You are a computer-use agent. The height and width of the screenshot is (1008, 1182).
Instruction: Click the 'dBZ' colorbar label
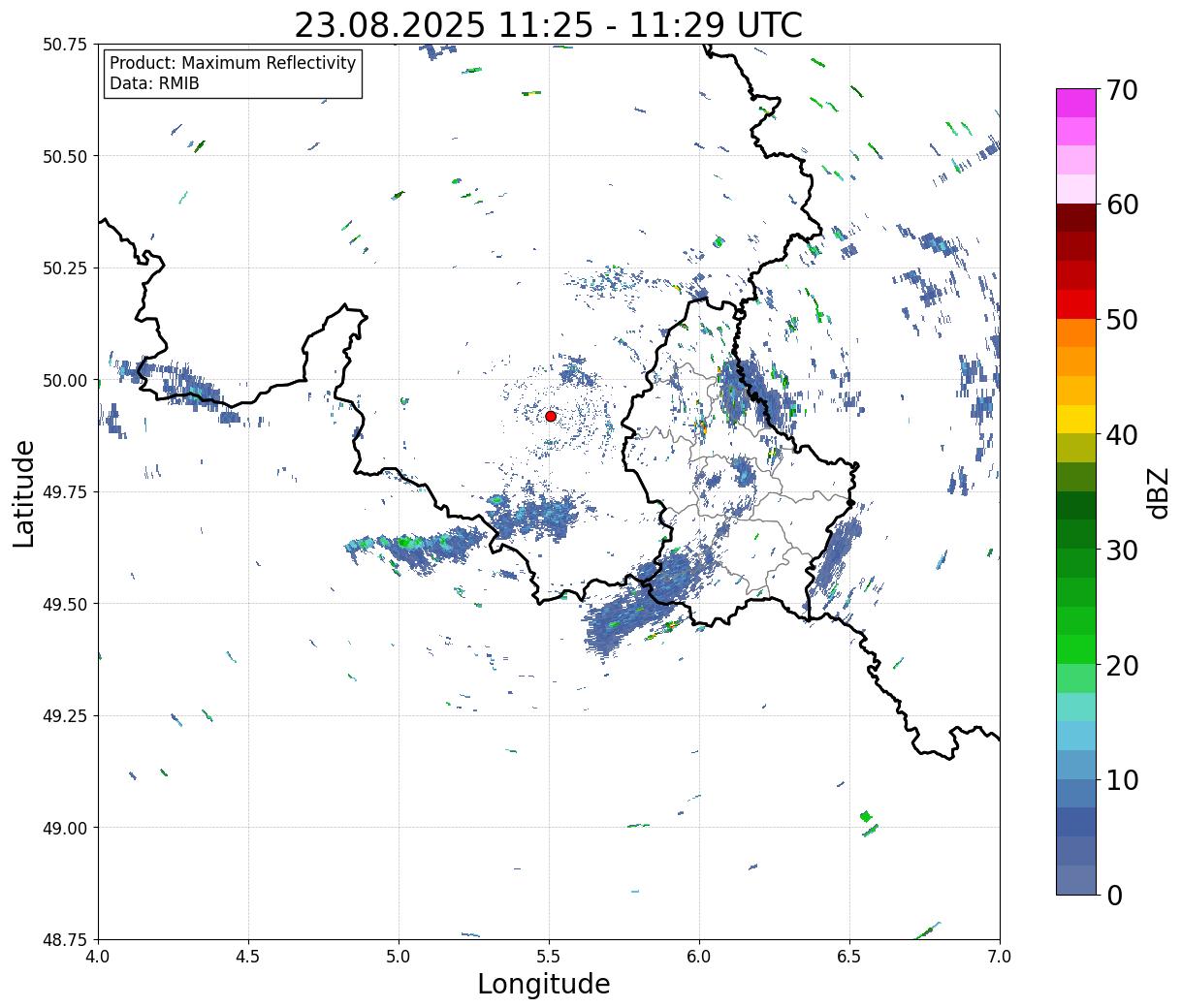1158,491
